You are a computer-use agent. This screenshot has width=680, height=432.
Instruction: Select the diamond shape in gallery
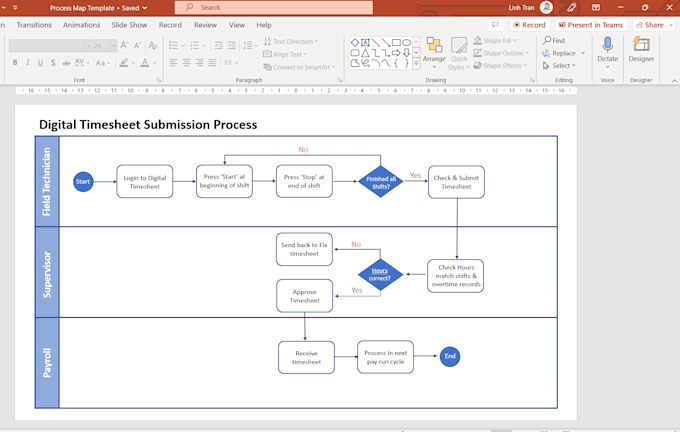355,42
